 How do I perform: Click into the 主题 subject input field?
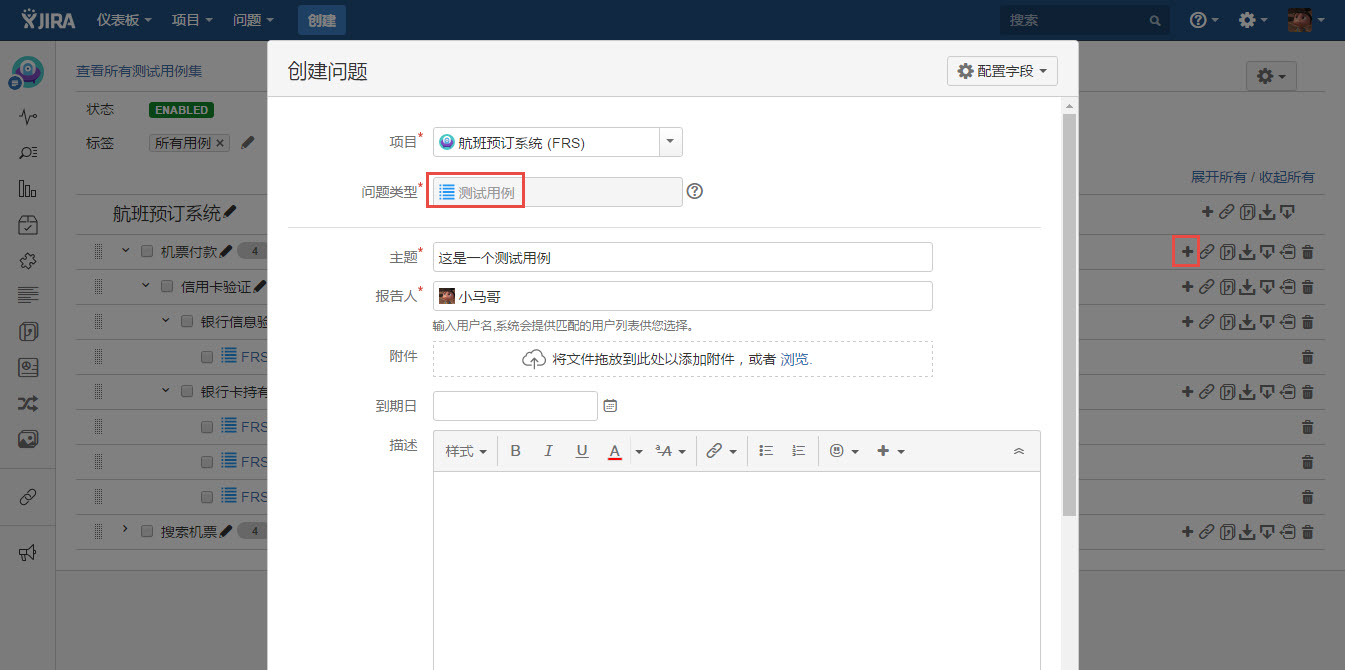683,257
